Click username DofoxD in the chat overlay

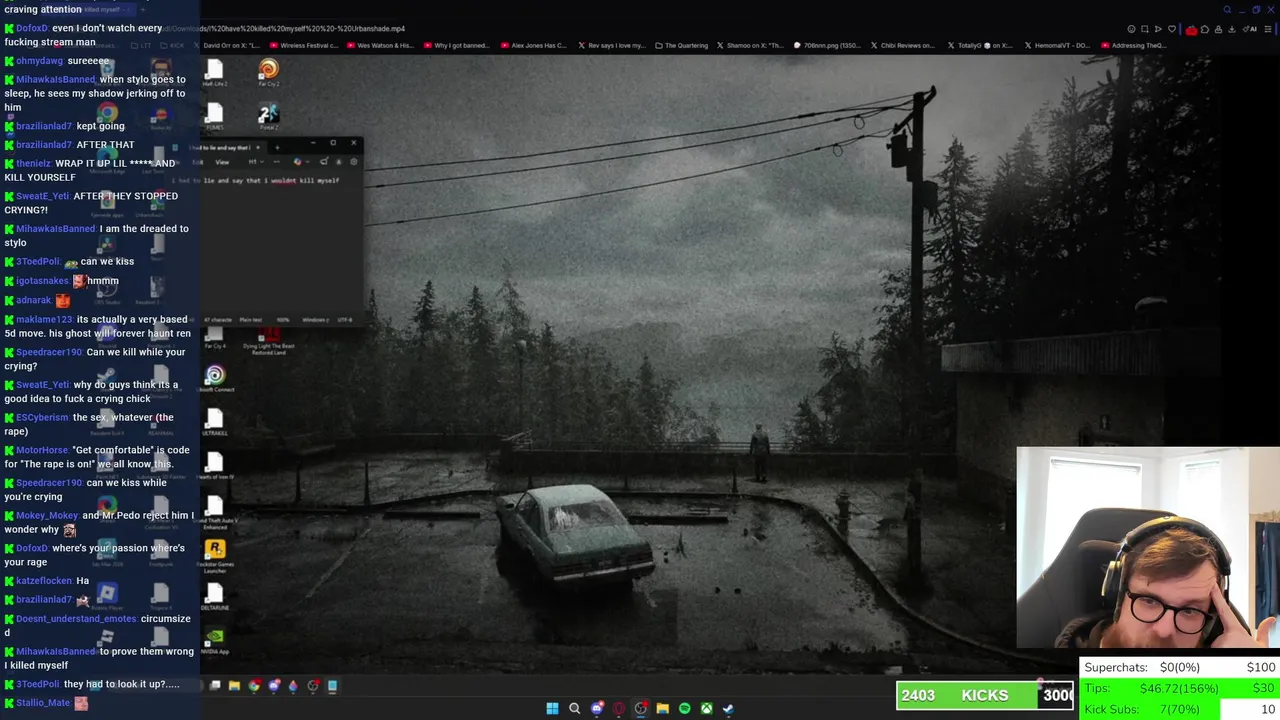coord(32,28)
